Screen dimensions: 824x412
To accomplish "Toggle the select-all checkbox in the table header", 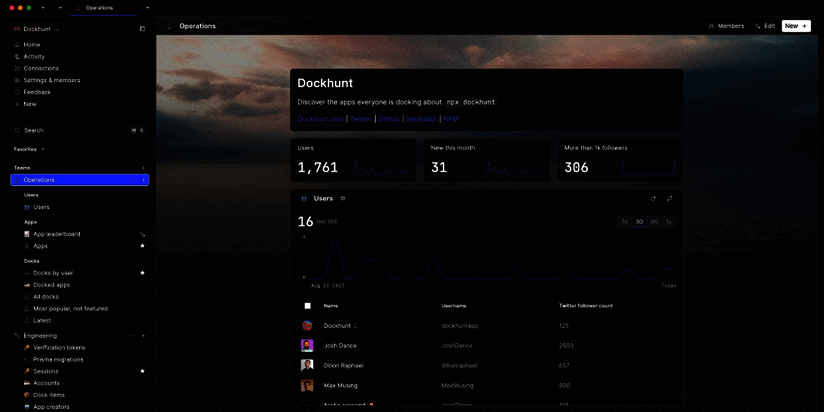I will 307,306.
